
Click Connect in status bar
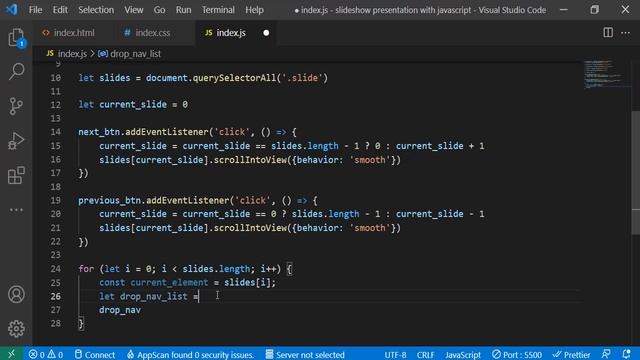click(x=95, y=354)
